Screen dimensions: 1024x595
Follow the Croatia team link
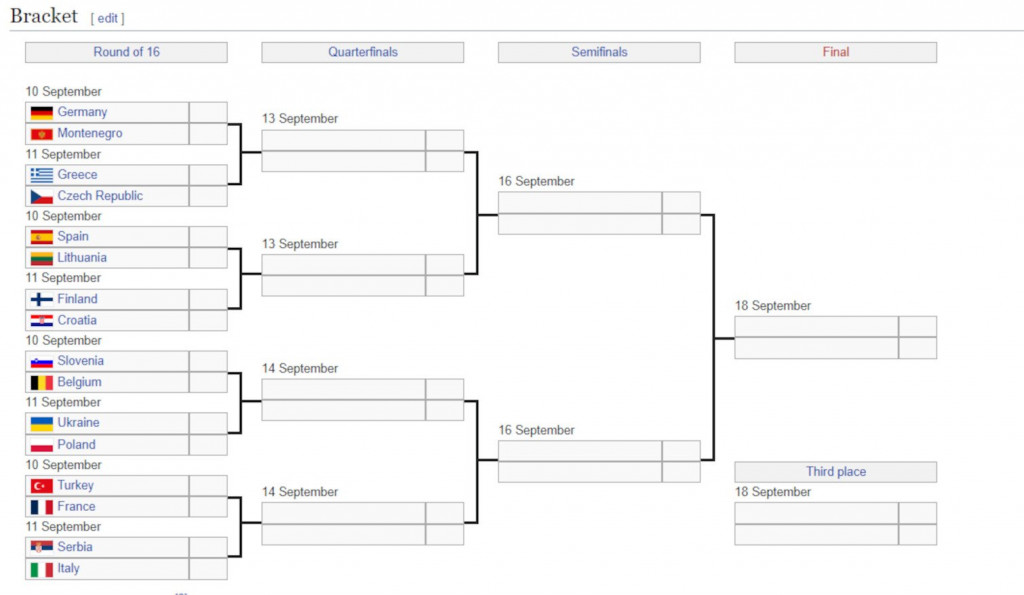[77, 320]
